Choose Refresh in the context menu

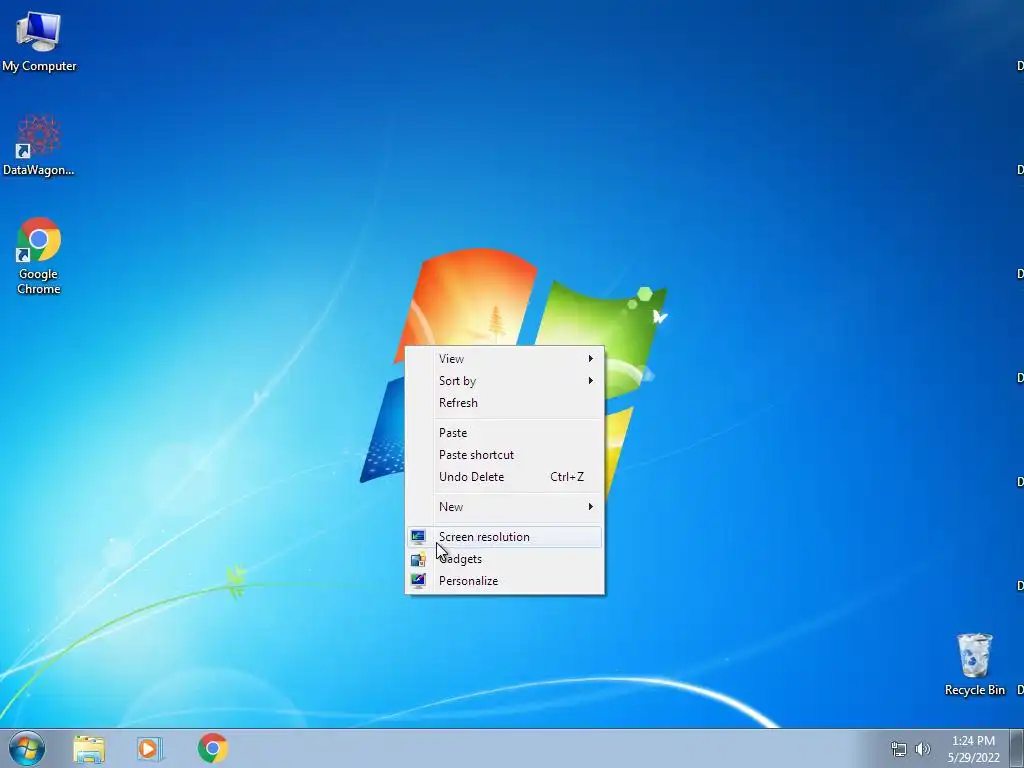(x=504, y=403)
